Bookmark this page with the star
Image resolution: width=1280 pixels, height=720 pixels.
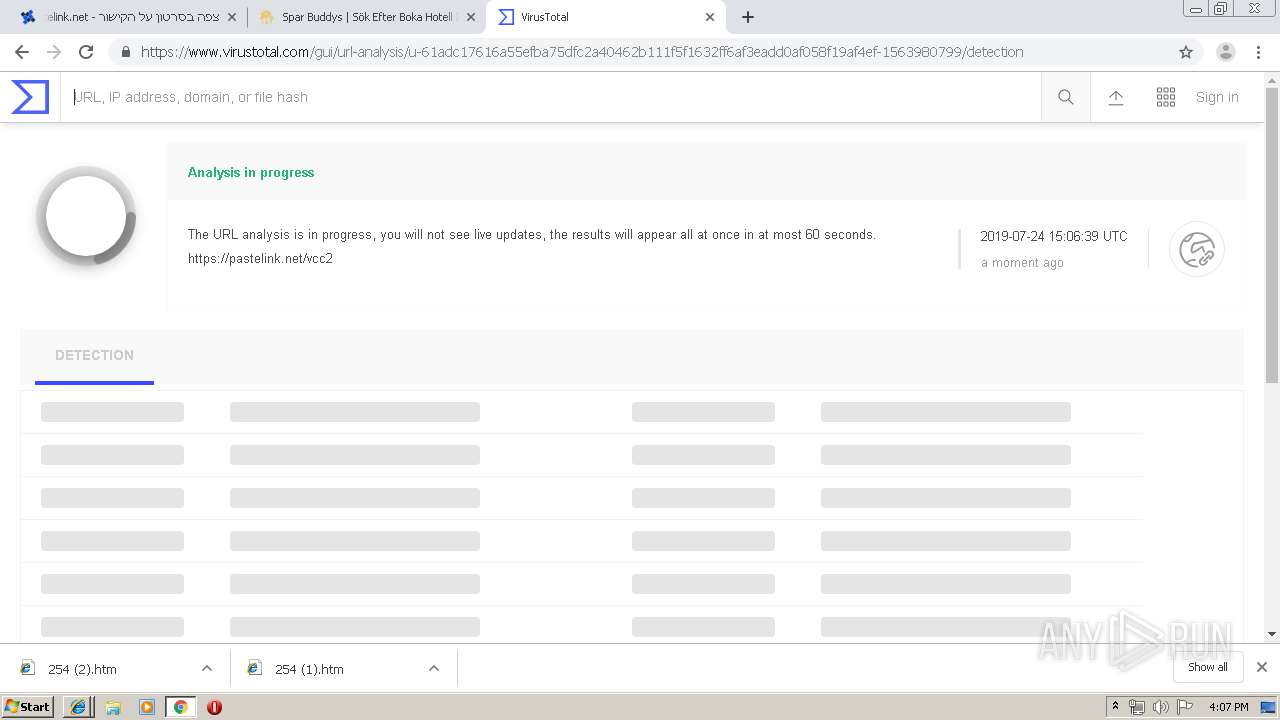point(1186,52)
